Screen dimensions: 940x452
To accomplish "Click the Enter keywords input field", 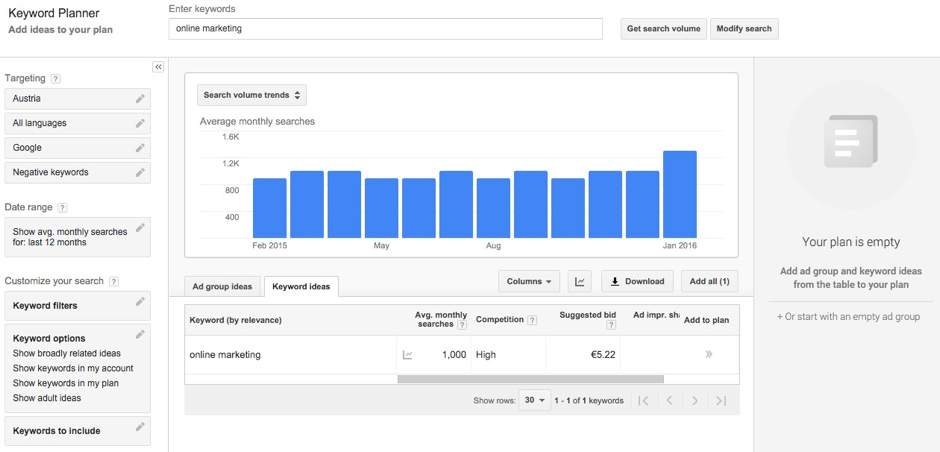I will (x=385, y=29).
